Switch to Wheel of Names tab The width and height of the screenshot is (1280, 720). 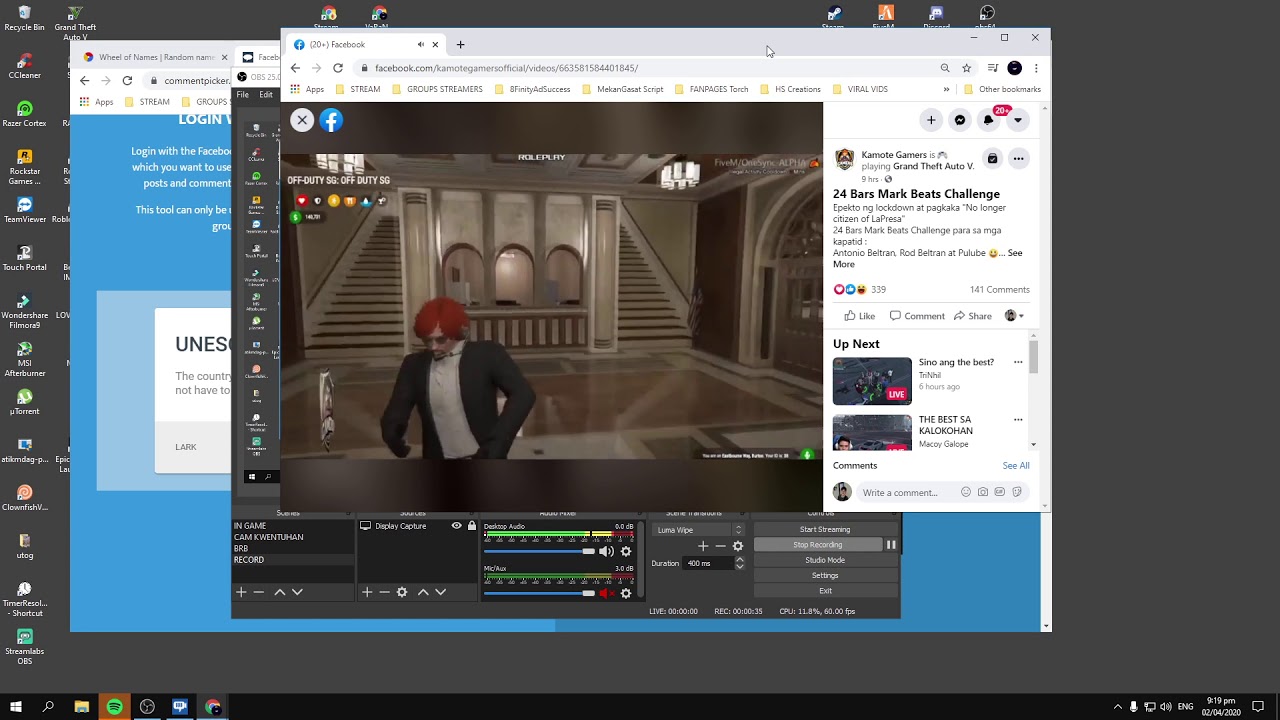tap(155, 57)
